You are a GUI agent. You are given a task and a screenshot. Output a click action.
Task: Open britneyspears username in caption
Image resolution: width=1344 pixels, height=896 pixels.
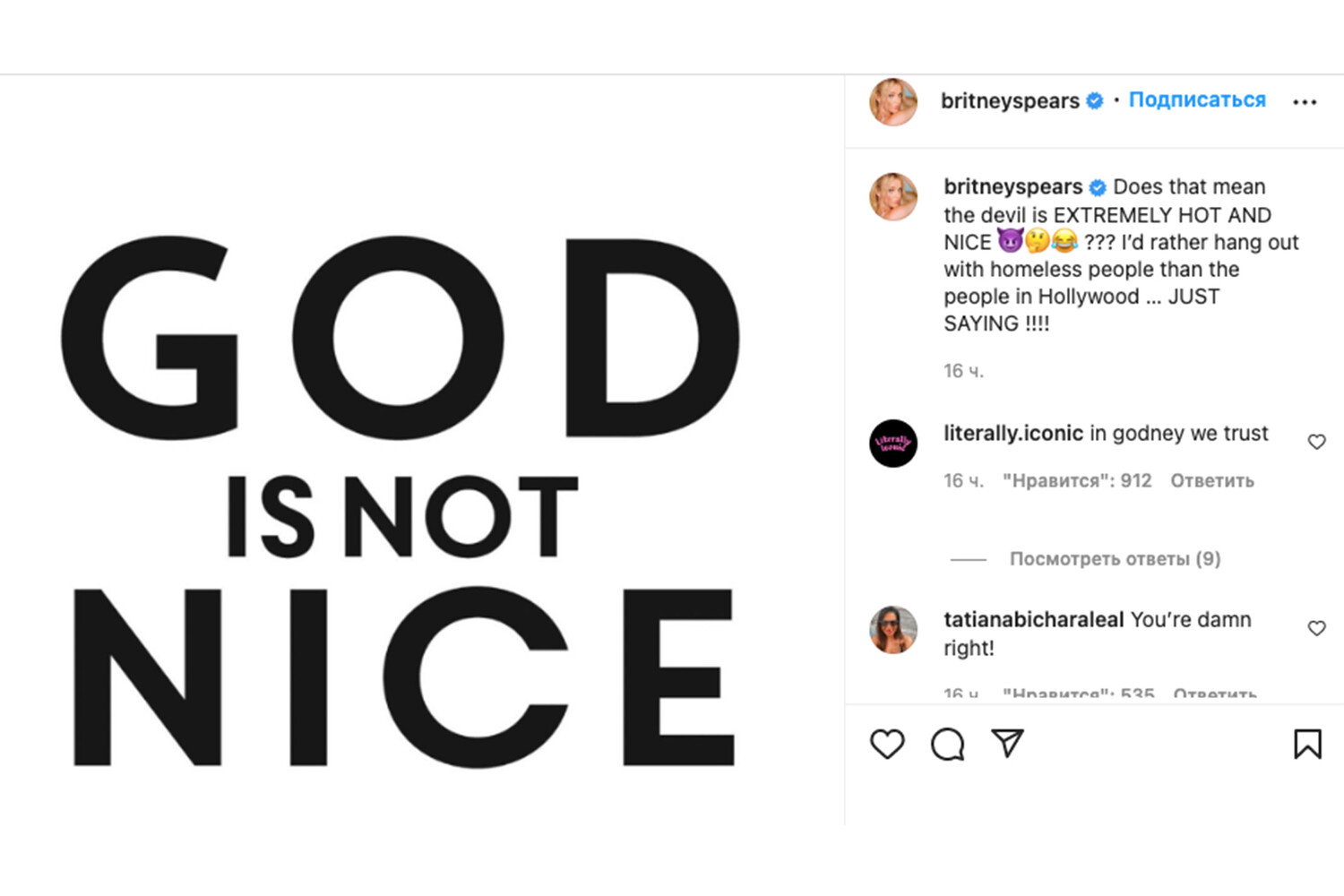1012,187
